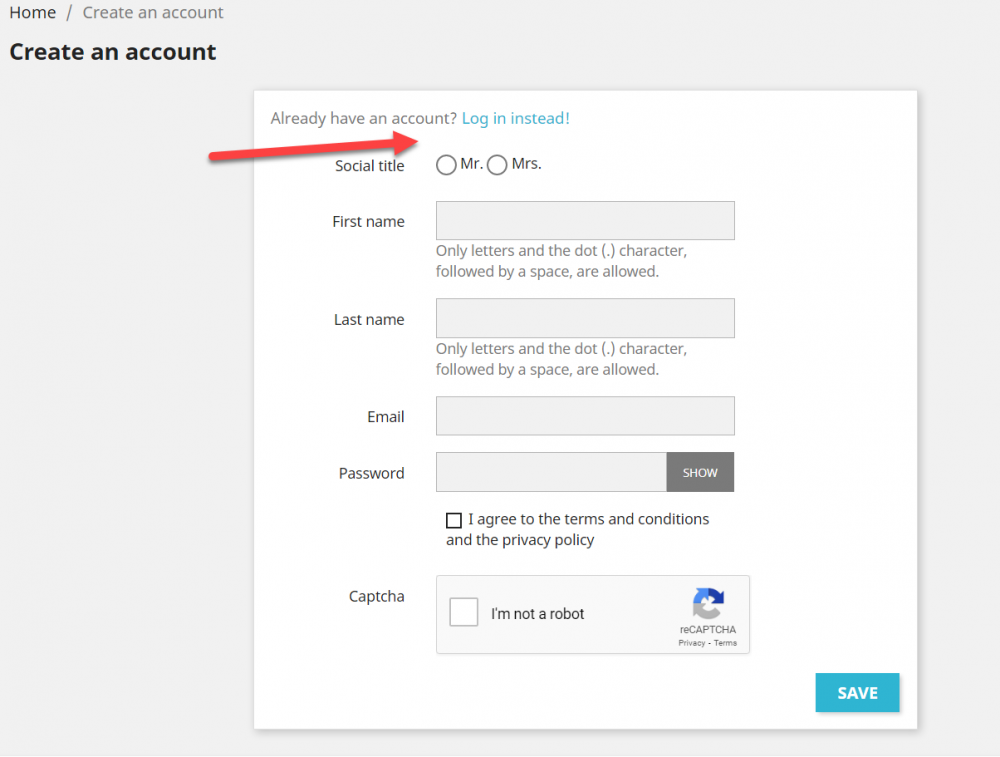
Task: Click inside the Email field
Action: tap(584, 415)
